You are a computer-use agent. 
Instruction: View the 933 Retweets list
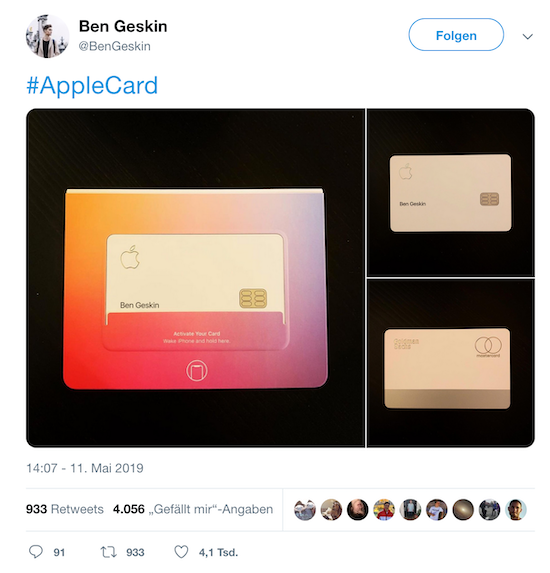pos(65,509)
